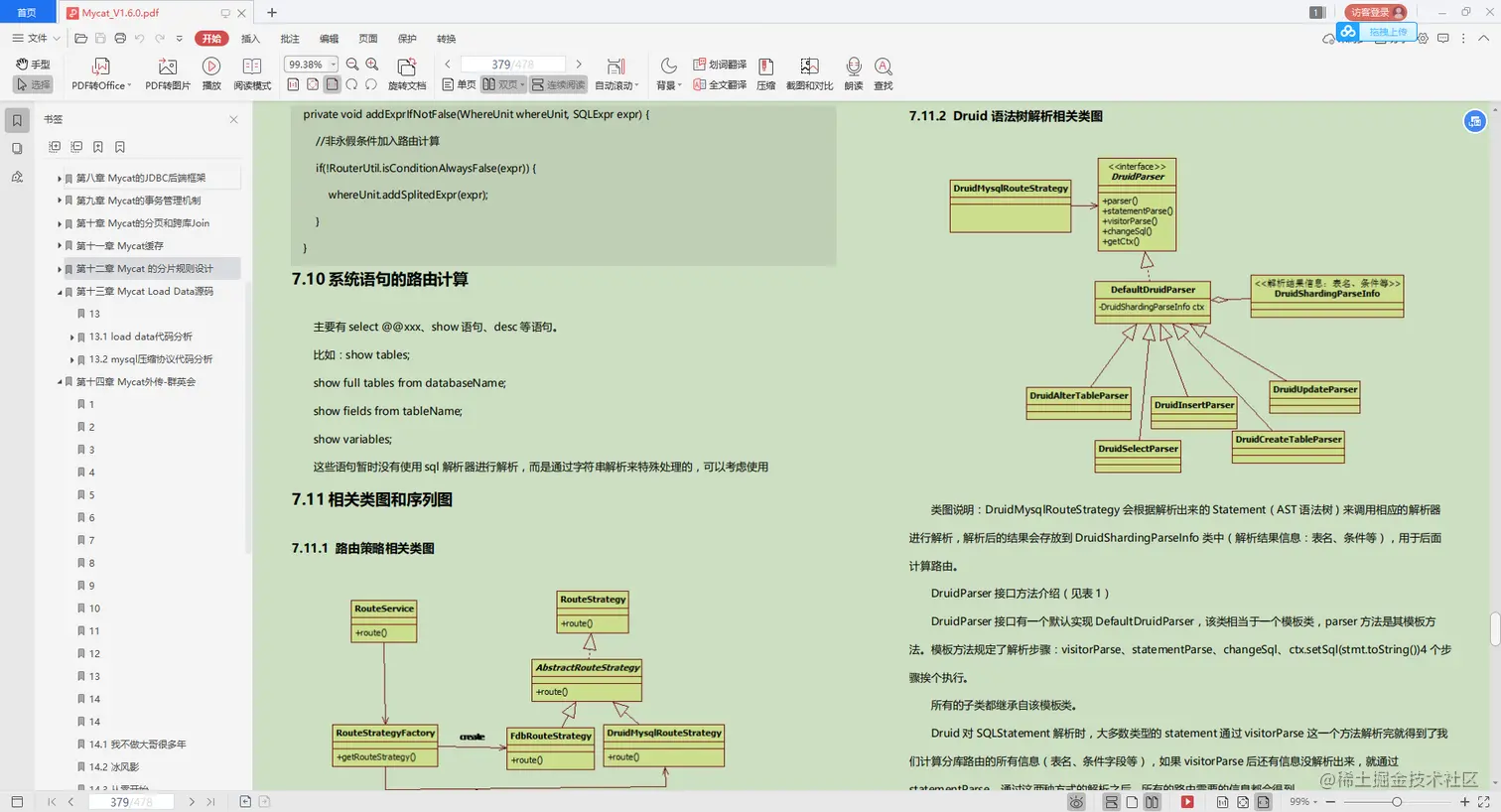
Task: Zoom out with the minus magnifier
Action: [352, 65]
